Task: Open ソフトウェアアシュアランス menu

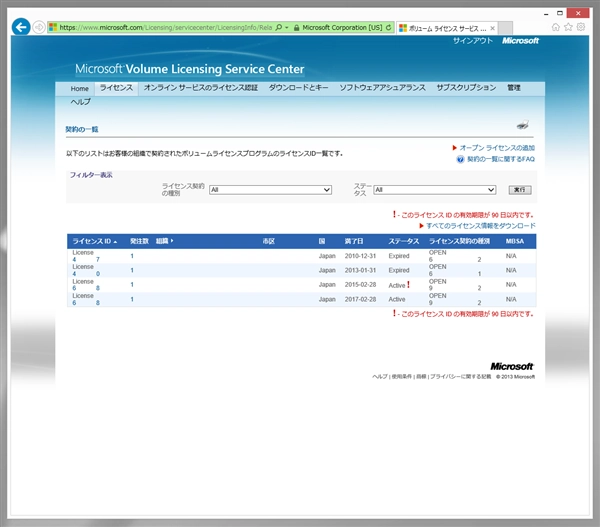Action: click(x=382, y=88)
